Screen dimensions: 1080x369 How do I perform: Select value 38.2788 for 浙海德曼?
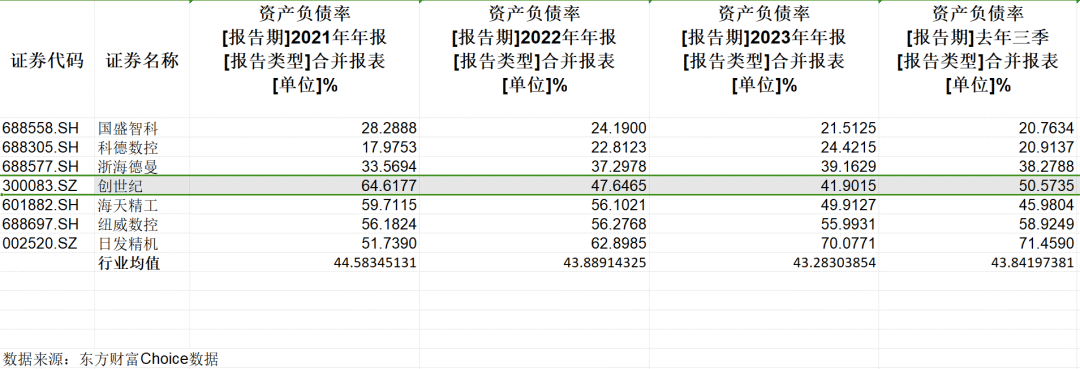[x=979, y=166]
